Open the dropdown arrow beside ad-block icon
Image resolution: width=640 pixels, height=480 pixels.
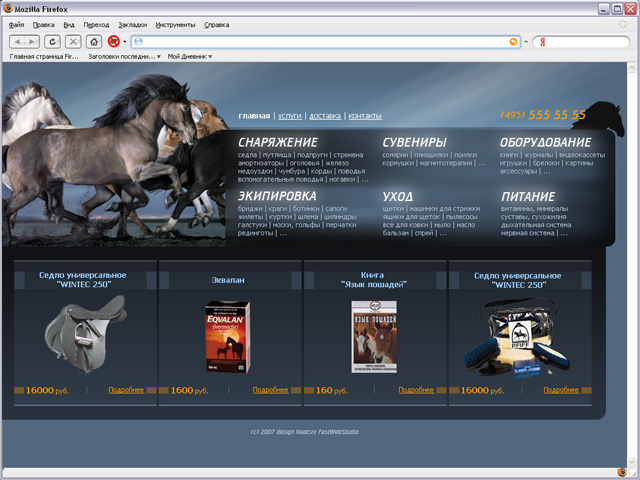124,42
